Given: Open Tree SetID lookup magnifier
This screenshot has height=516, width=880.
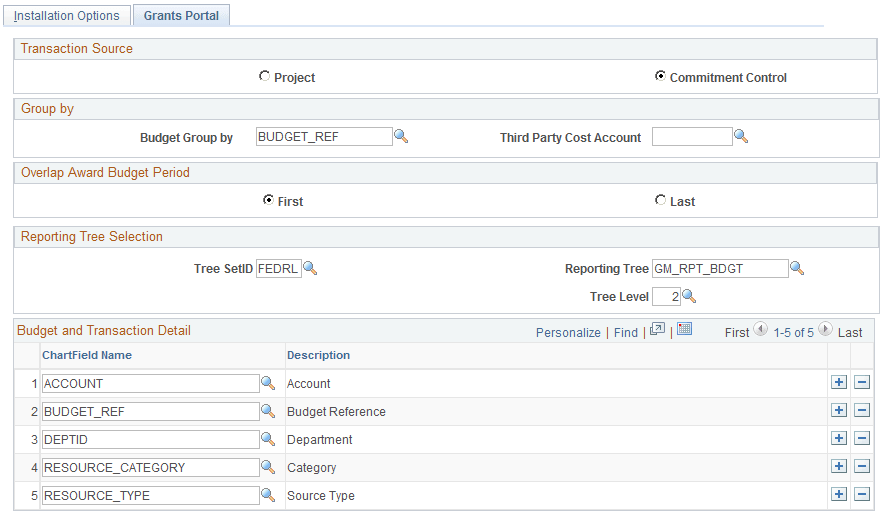Looking at the screenshot, I should [310, 268].
